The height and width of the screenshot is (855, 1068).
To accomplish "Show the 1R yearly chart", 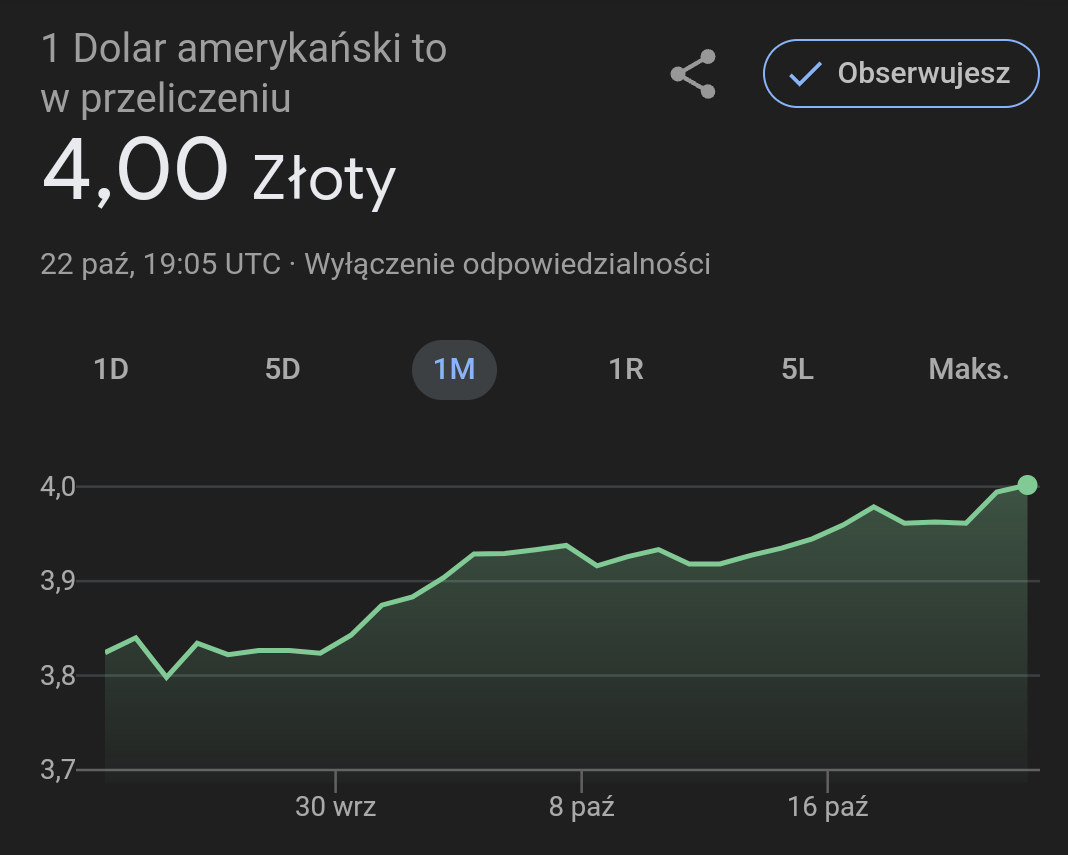I will (626, 369).
